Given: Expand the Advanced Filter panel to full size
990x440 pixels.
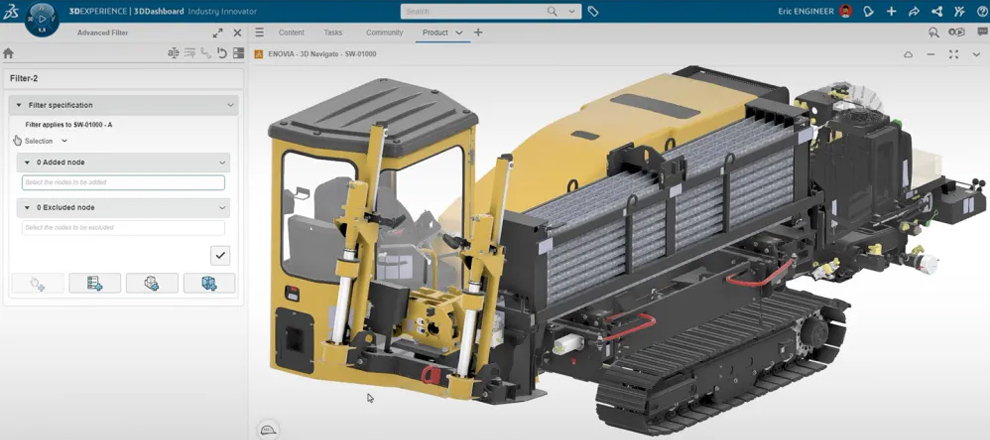Looking at the screenshot, I should point(218,33).
